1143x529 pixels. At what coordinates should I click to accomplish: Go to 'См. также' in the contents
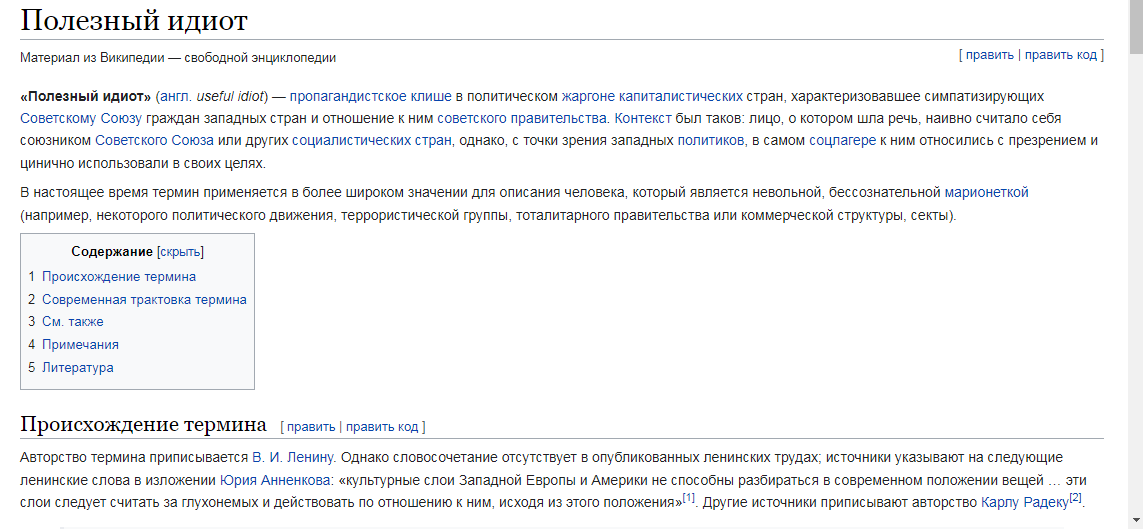coord(73,321)
